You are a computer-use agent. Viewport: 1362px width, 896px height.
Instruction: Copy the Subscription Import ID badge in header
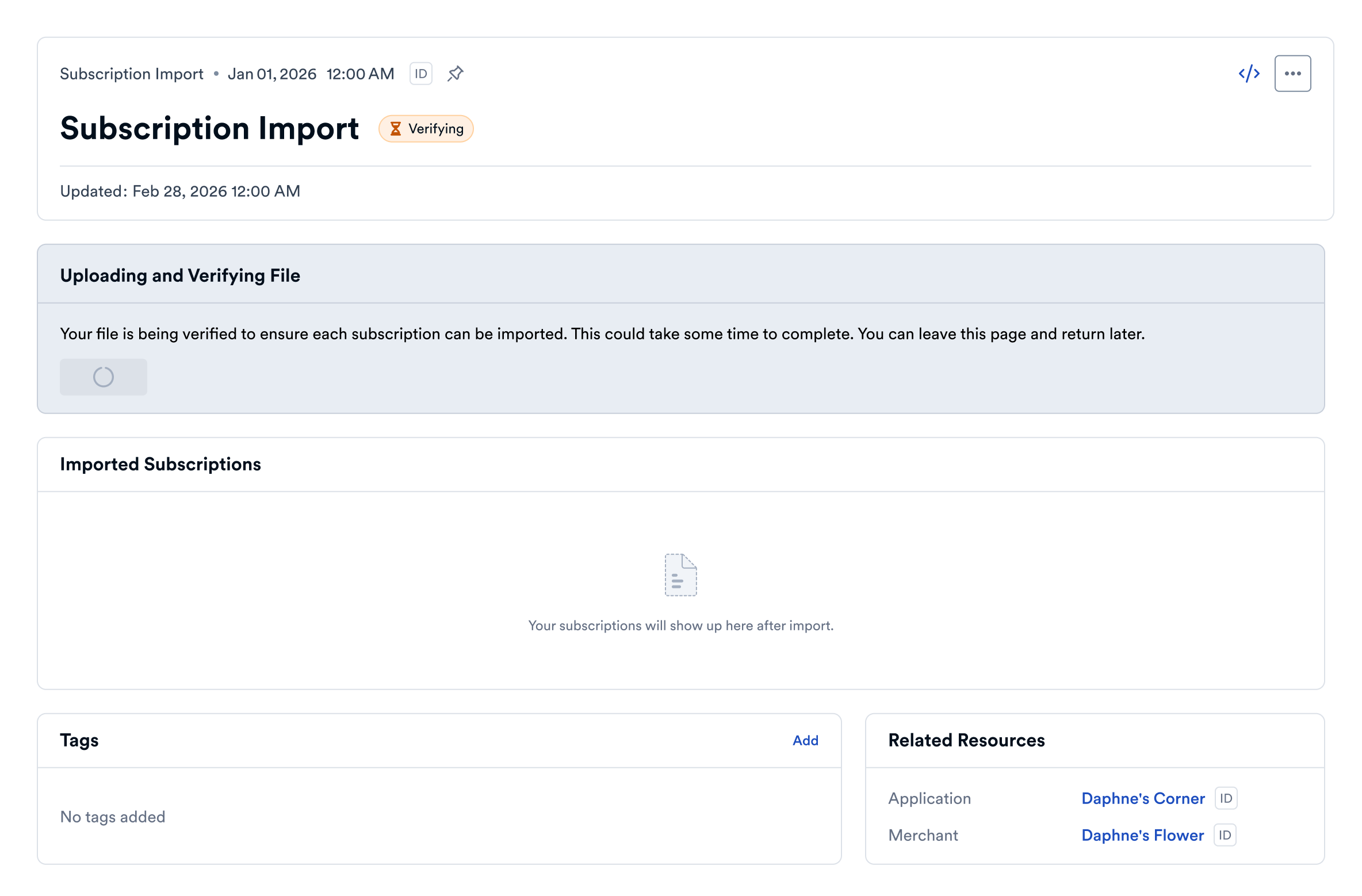(x=420, y=74)
